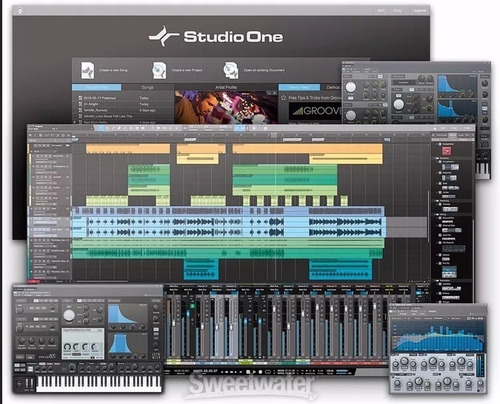Click a key on the bottom-left synth keyboard
The width and height of the screenshot is (500, 404).
99,383
